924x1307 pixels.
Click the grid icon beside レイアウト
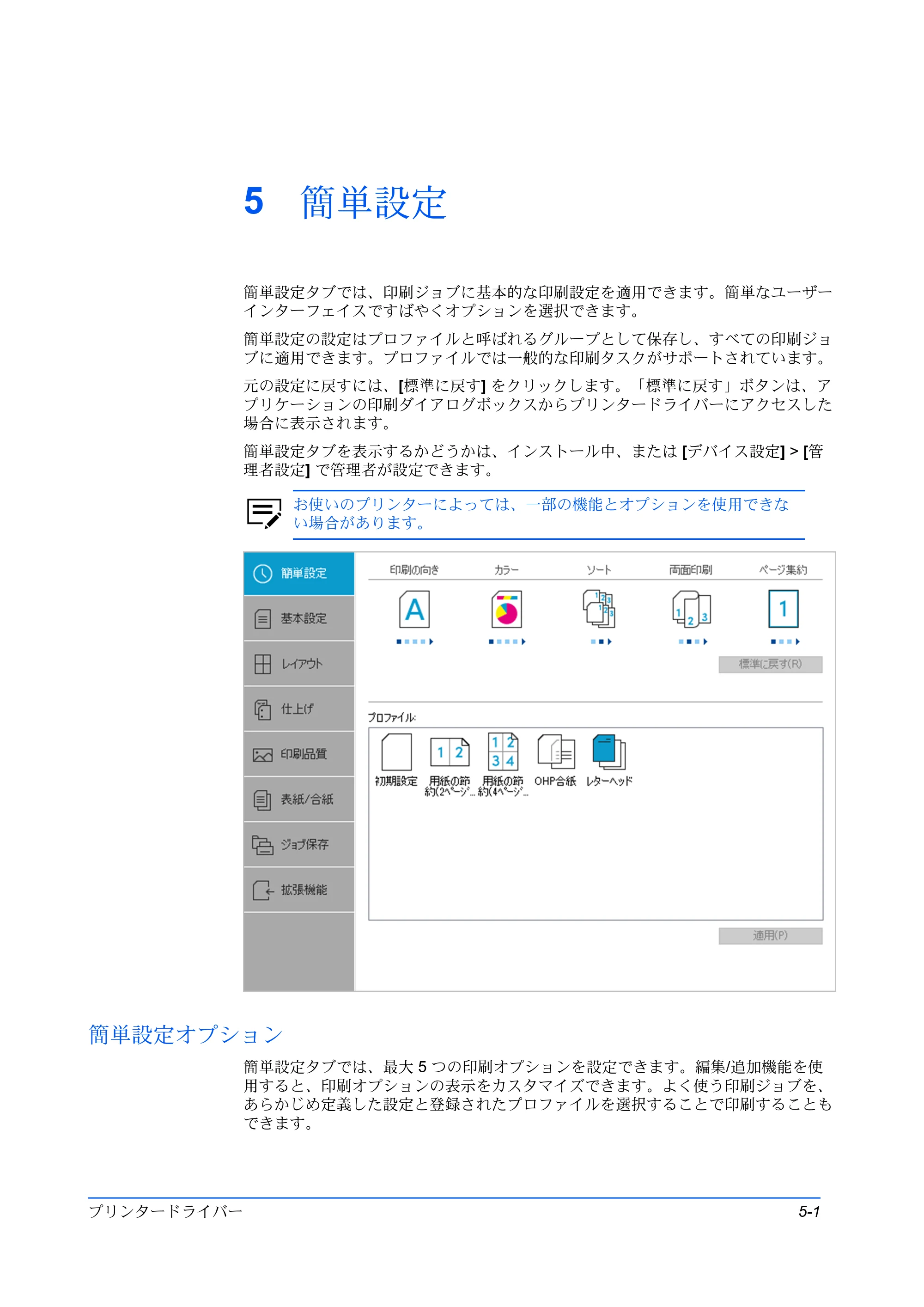pyautogui.click(x=262, y=664)
